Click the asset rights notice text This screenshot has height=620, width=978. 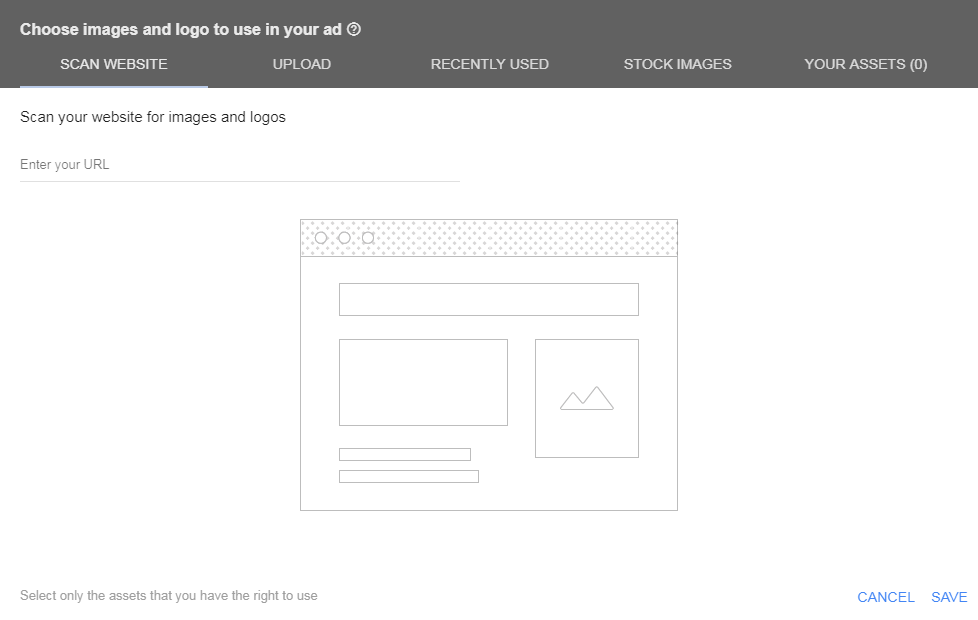pyautogui.click(x=168, y=596)
